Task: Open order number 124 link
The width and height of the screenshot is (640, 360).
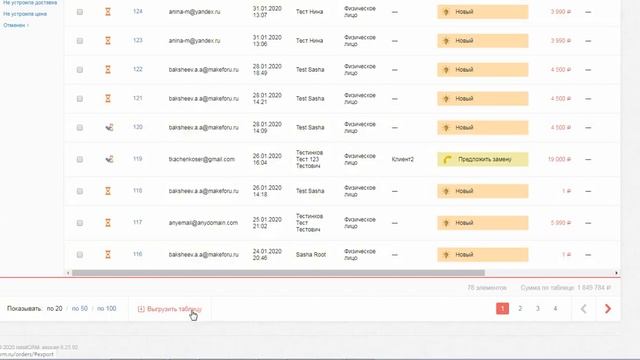Action: point(138,11)
